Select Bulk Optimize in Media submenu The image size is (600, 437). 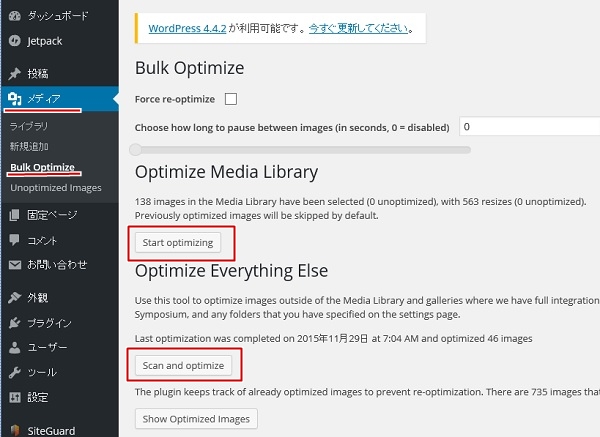[42, 167]
